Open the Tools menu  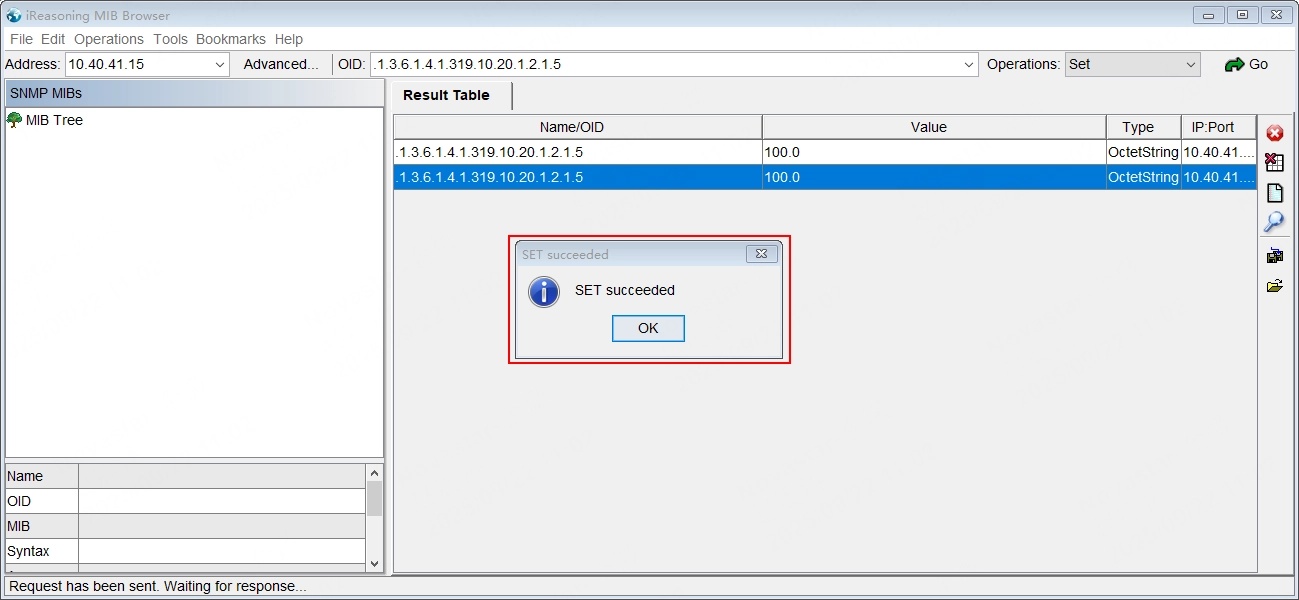coord(170,39)
